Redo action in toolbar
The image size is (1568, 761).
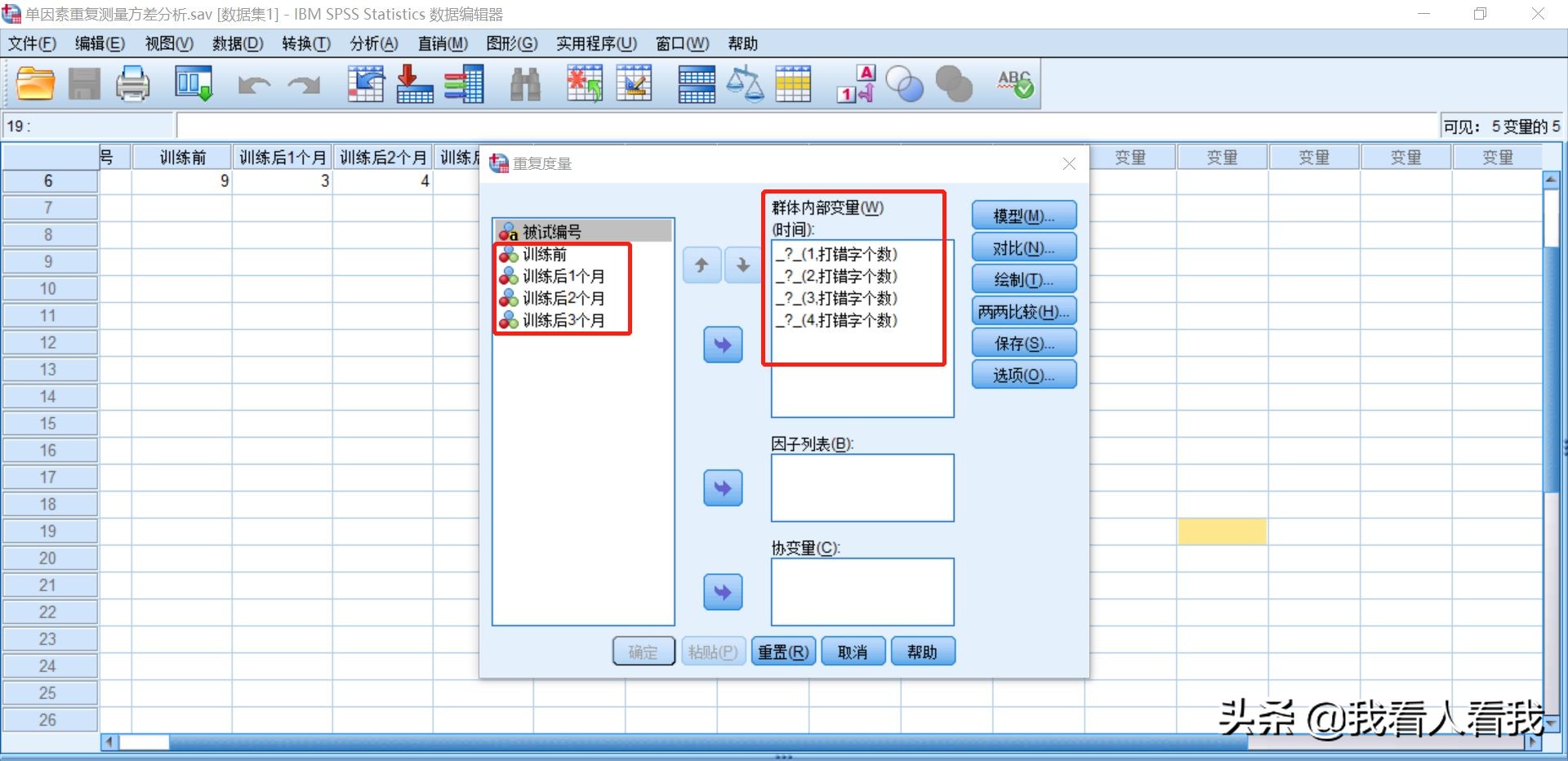(x=304, y=84)
